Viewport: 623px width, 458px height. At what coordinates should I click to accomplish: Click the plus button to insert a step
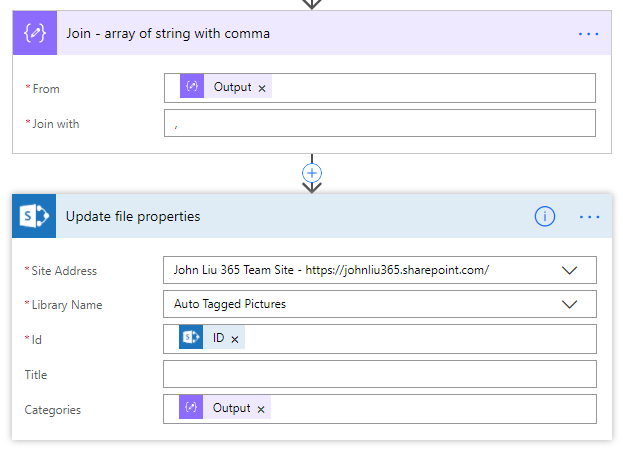pos(312,172)
